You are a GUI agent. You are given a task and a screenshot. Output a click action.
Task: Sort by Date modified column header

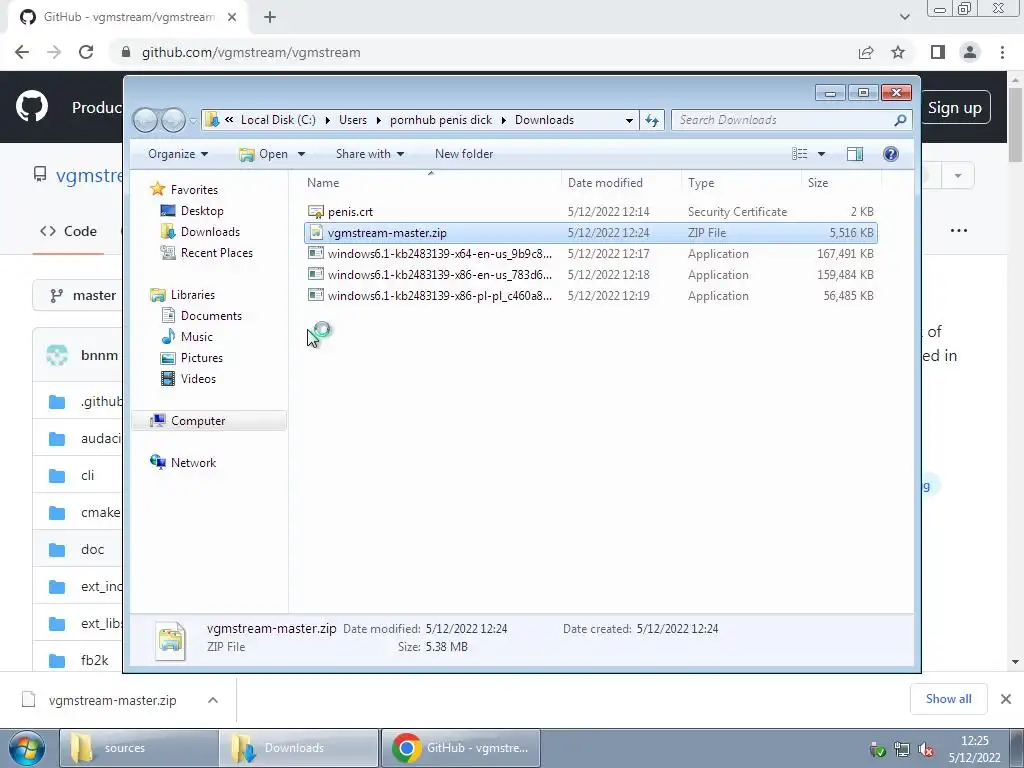pos(621,183)
